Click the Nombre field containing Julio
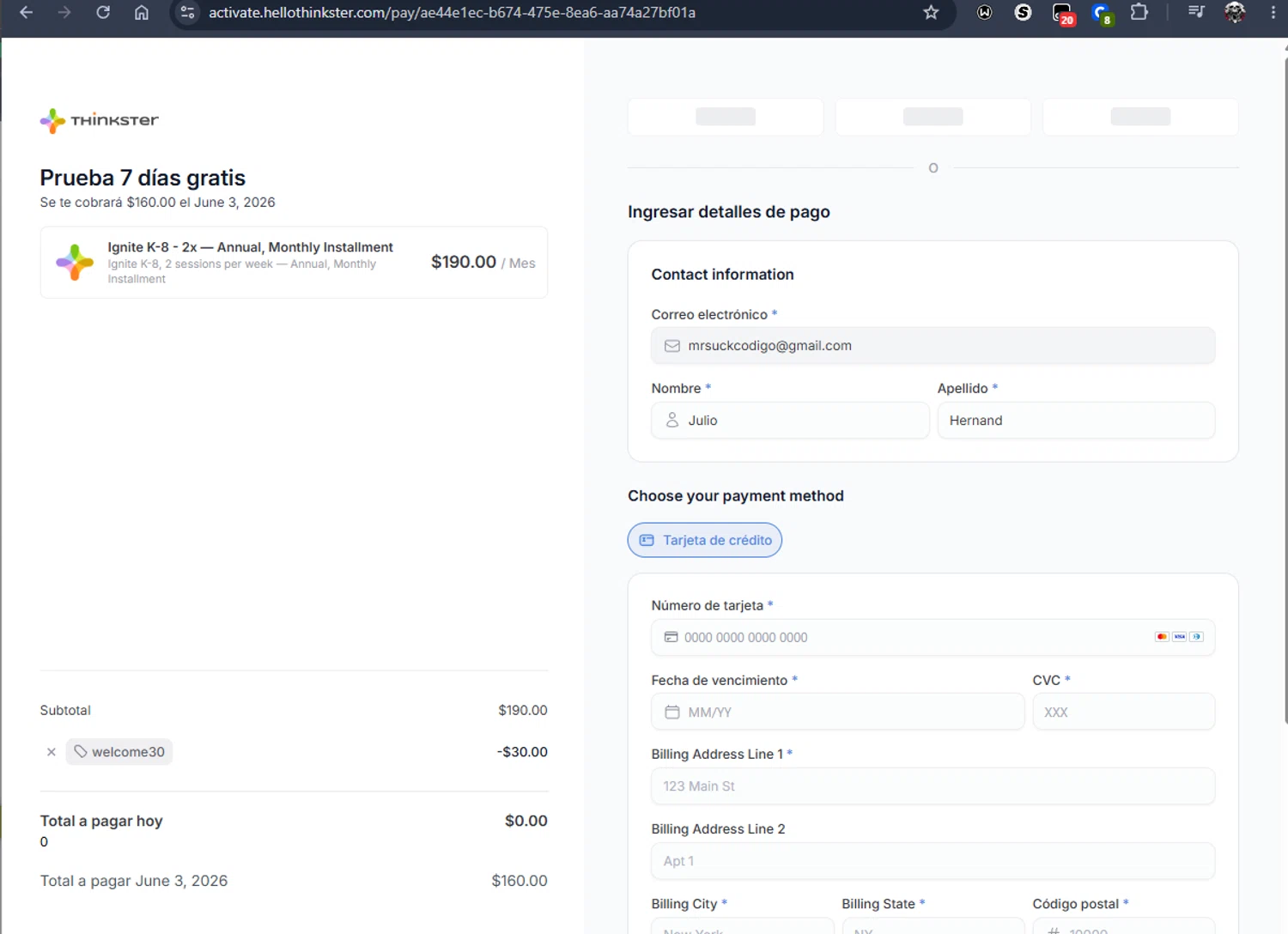Image resolution: width=1288 pixels, height=934 pixels. (790, 421)
